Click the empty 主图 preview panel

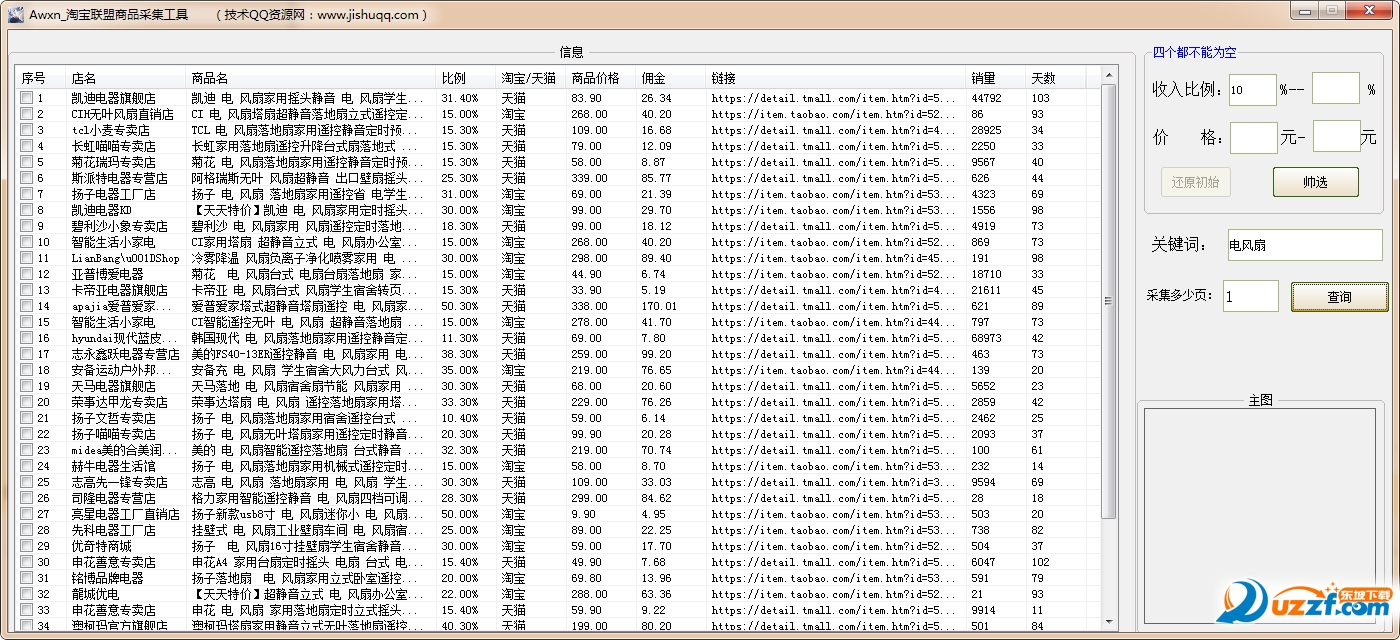point(1260,515)
